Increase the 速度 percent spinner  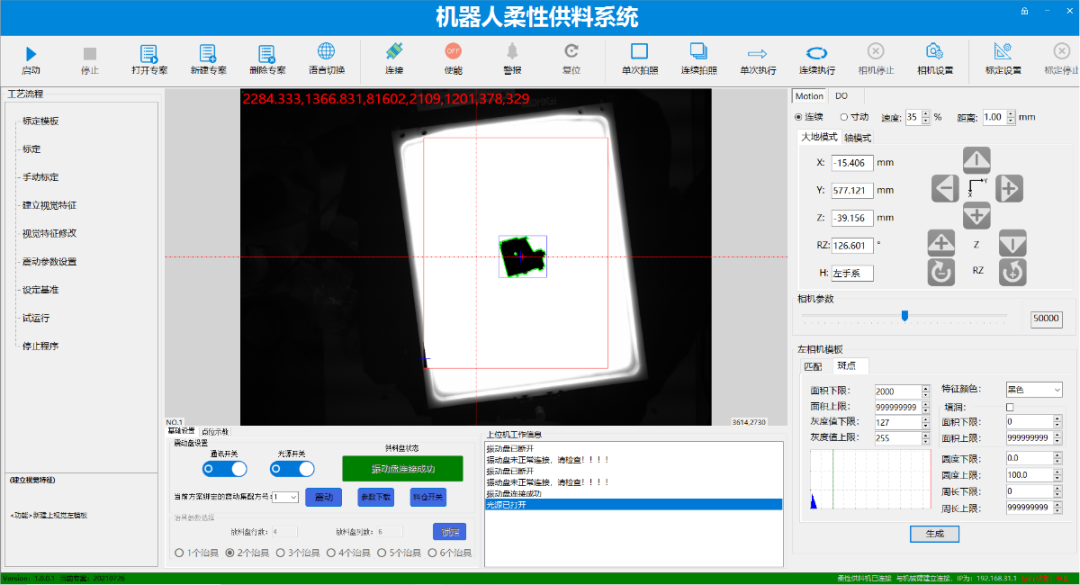pyautogui.click(x=926, y=114)
